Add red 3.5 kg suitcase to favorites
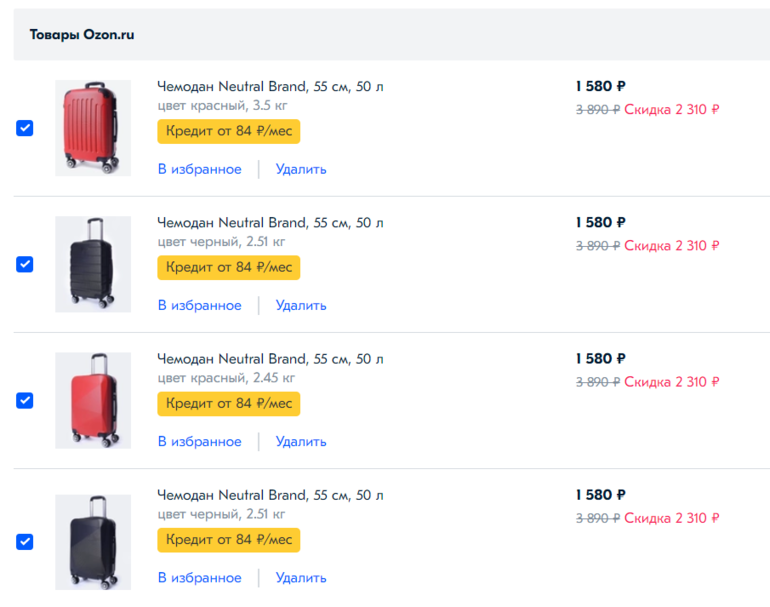This screenshot has height=607, width=770. (x=199, y=169)
